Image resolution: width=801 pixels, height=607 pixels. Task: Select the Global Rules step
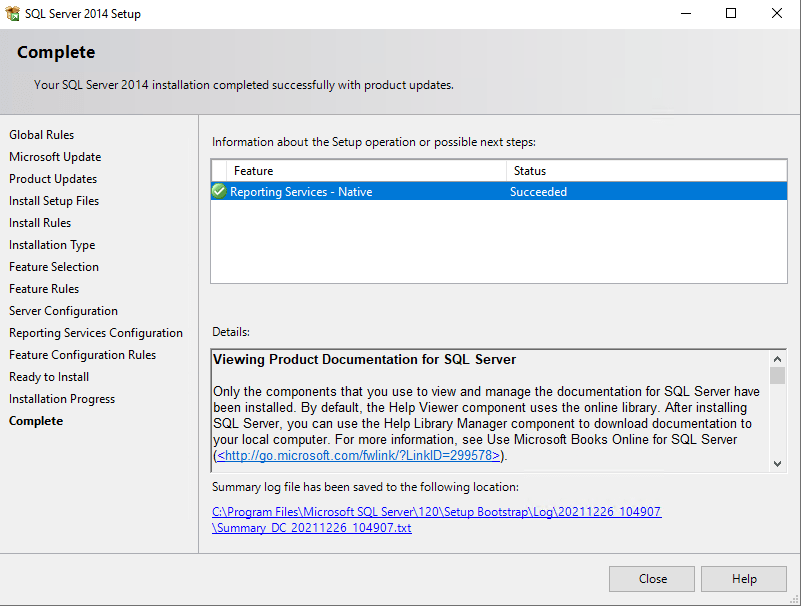(x=42, y=135)
